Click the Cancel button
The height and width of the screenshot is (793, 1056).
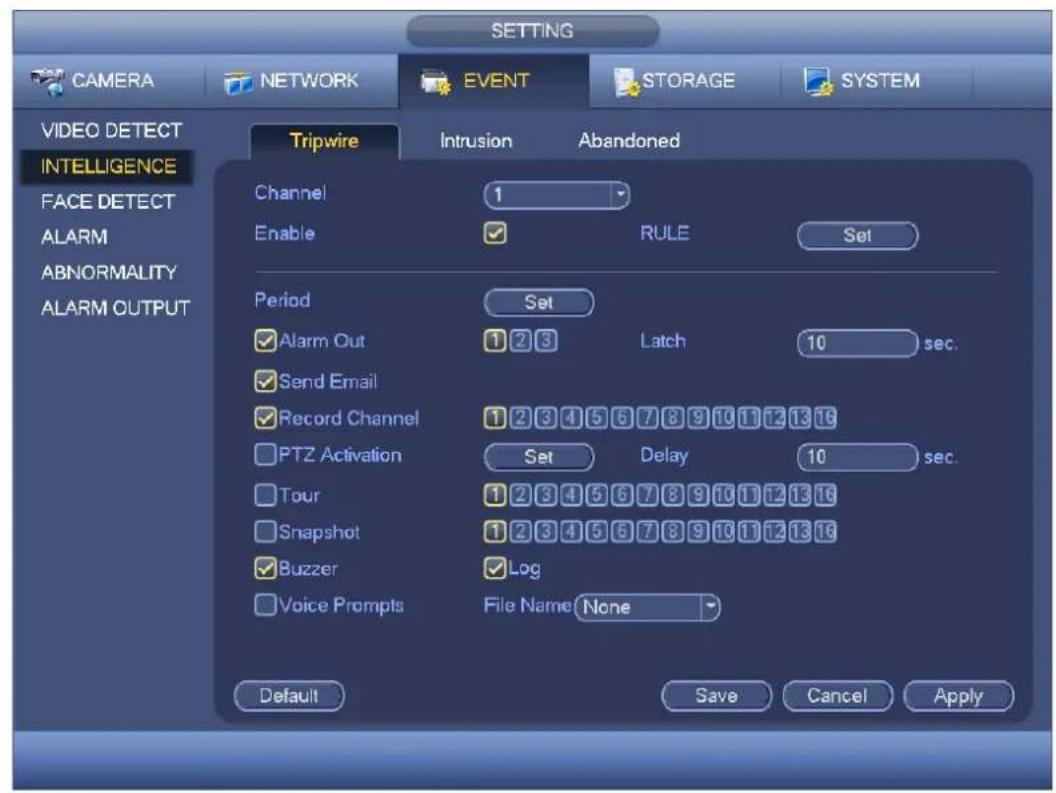click(837, 696)
